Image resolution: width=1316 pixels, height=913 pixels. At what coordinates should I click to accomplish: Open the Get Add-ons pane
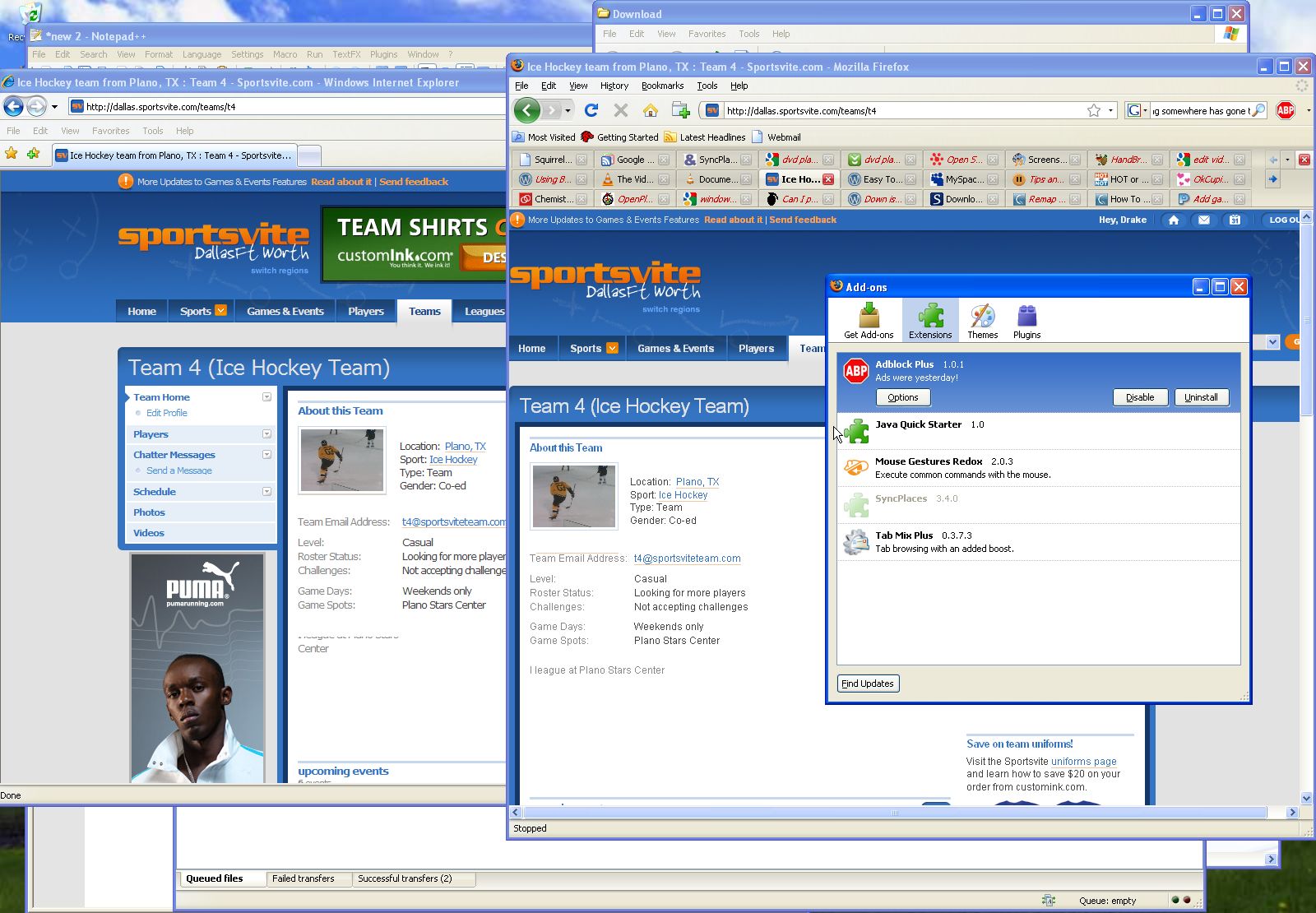869,320
